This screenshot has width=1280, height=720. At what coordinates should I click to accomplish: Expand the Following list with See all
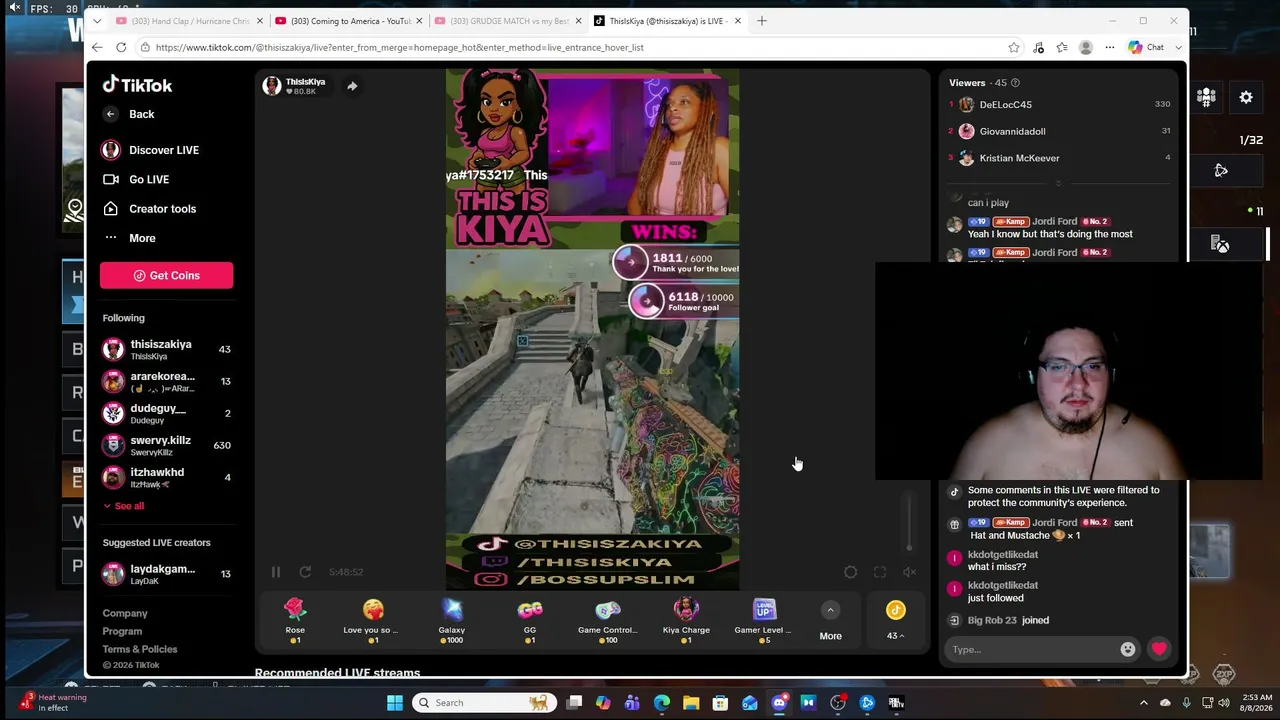(124, 506)
